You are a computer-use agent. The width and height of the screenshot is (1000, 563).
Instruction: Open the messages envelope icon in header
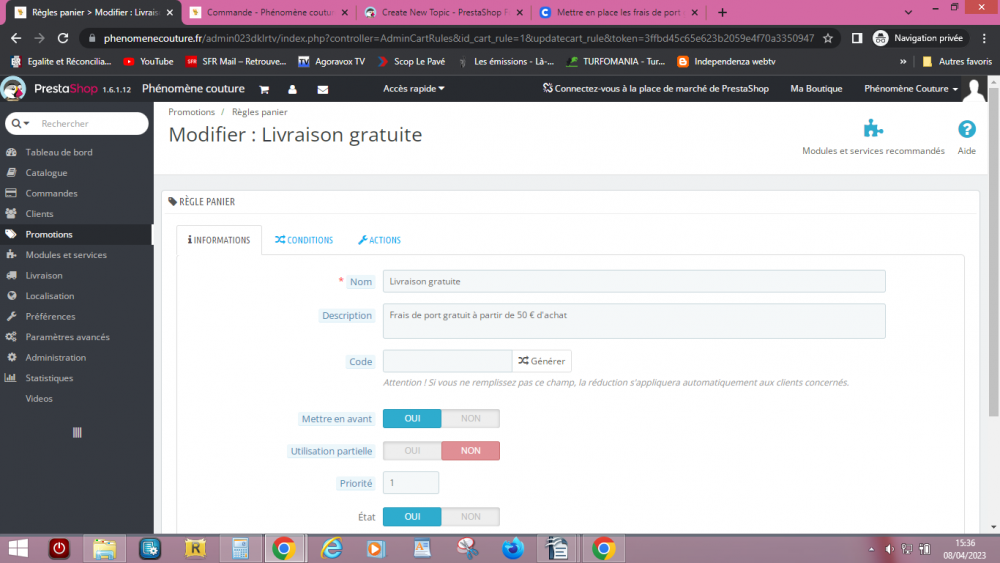coord(323,89)
